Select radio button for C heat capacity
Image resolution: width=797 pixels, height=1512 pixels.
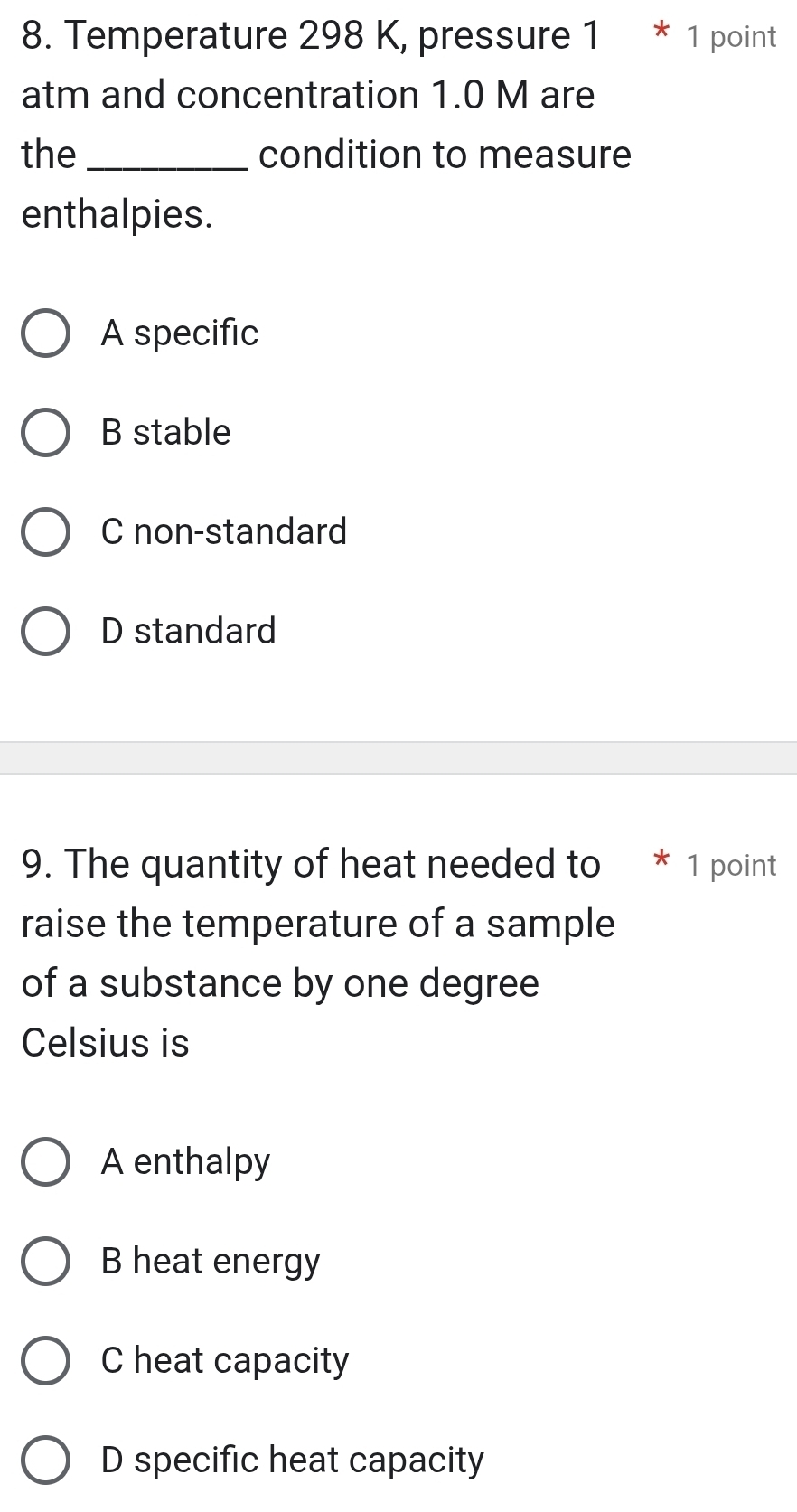coord(46,1362)
